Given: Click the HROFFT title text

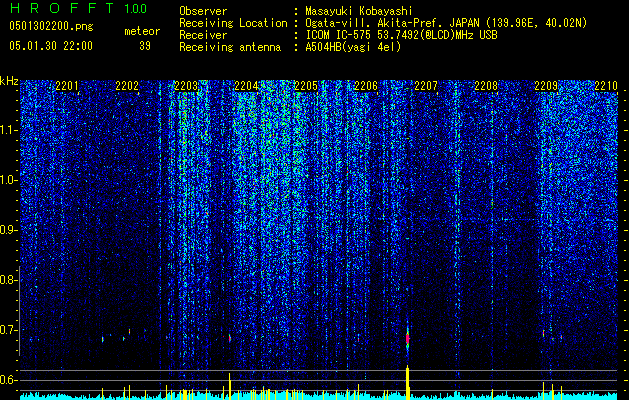Looking at the screenshot, I should 62,8.
